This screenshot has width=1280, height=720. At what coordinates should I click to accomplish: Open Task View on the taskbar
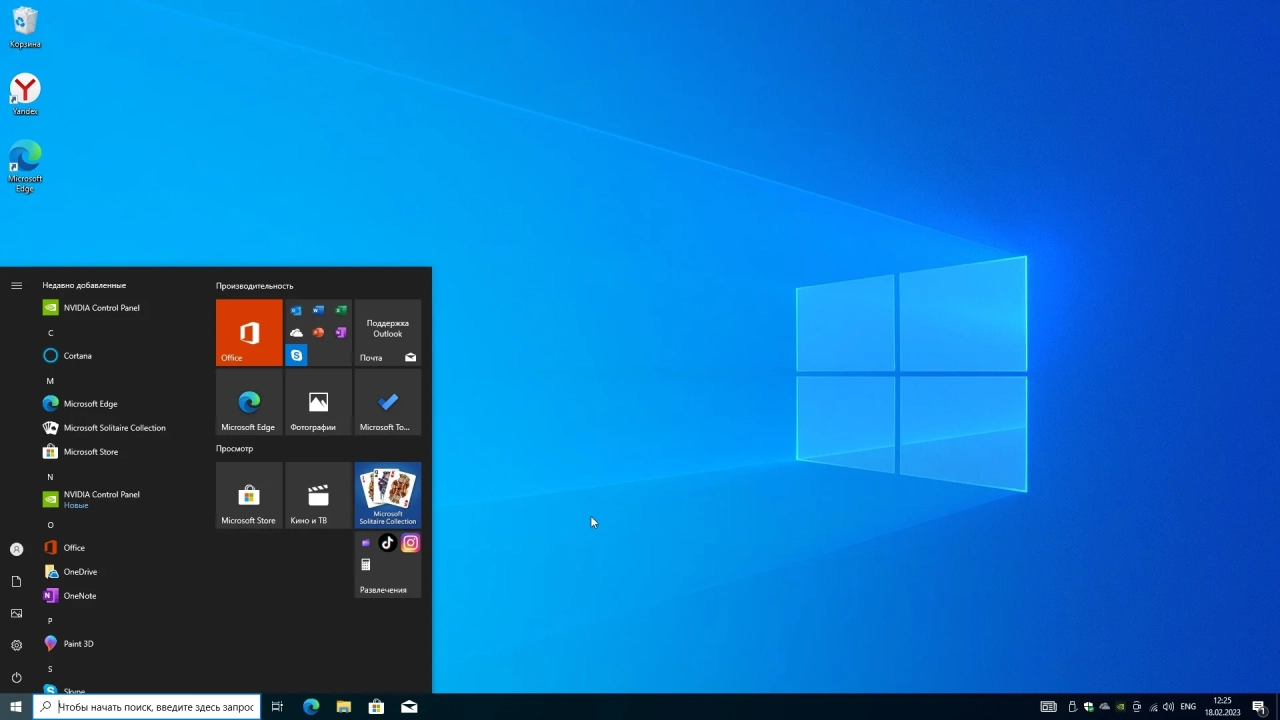(x=277, y=707)
